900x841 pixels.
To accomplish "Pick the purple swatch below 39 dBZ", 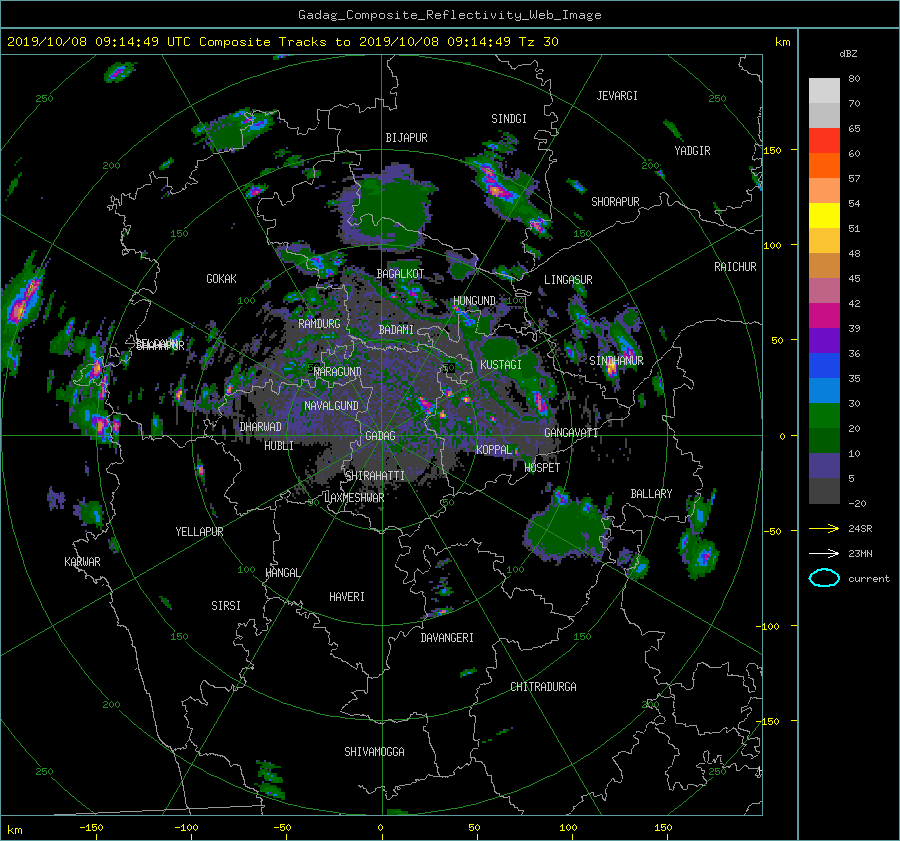I will [x=824, y=340].
